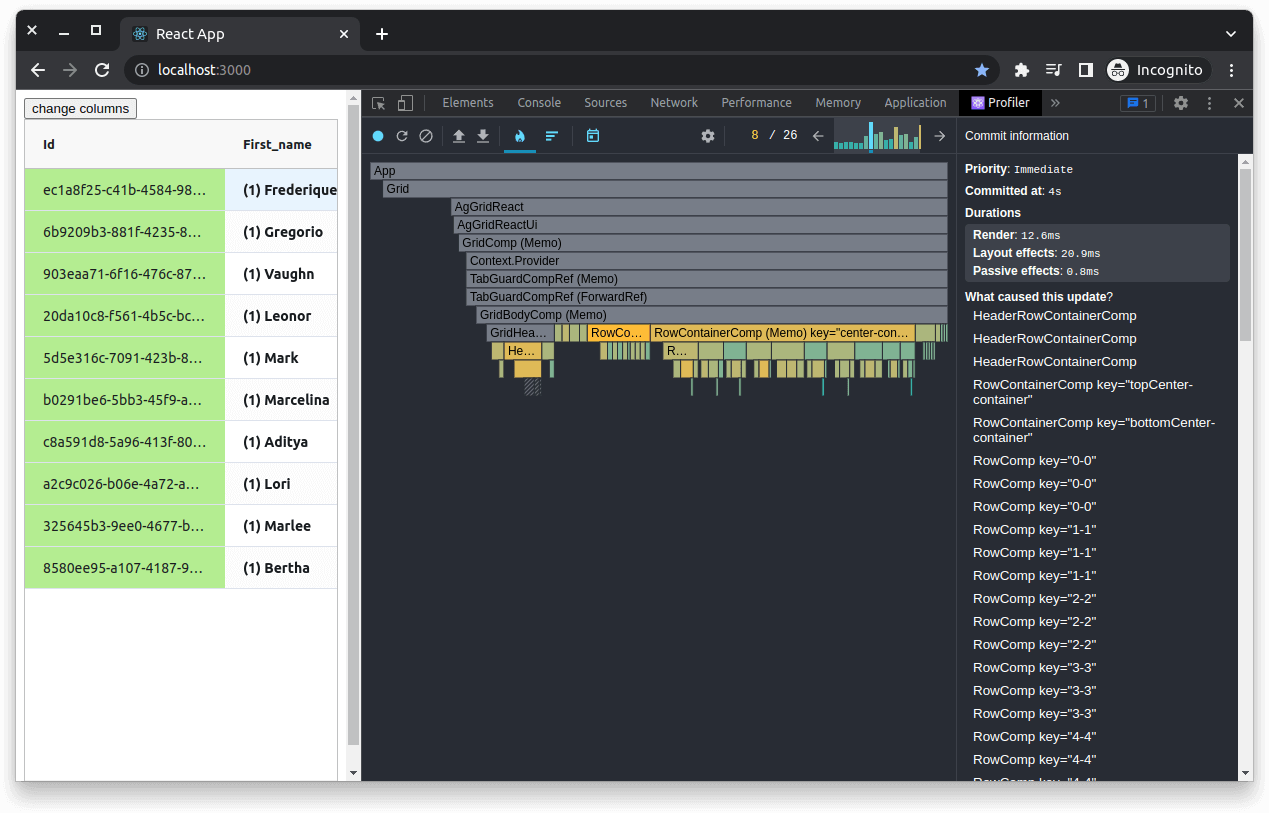
Task: Clear profiling data
Action: tap(426, 136)
